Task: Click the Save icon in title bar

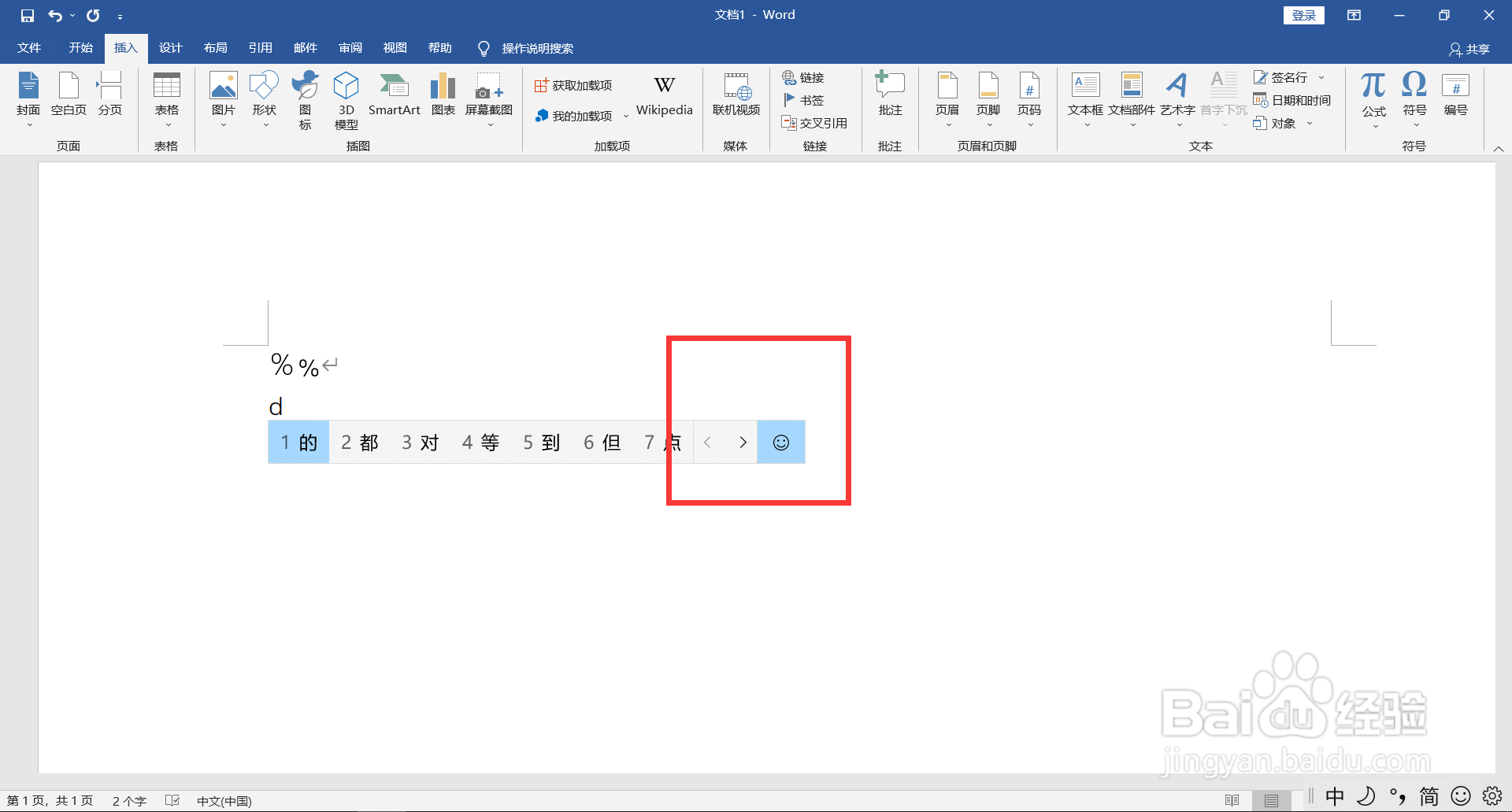Action: coord(27,15)
